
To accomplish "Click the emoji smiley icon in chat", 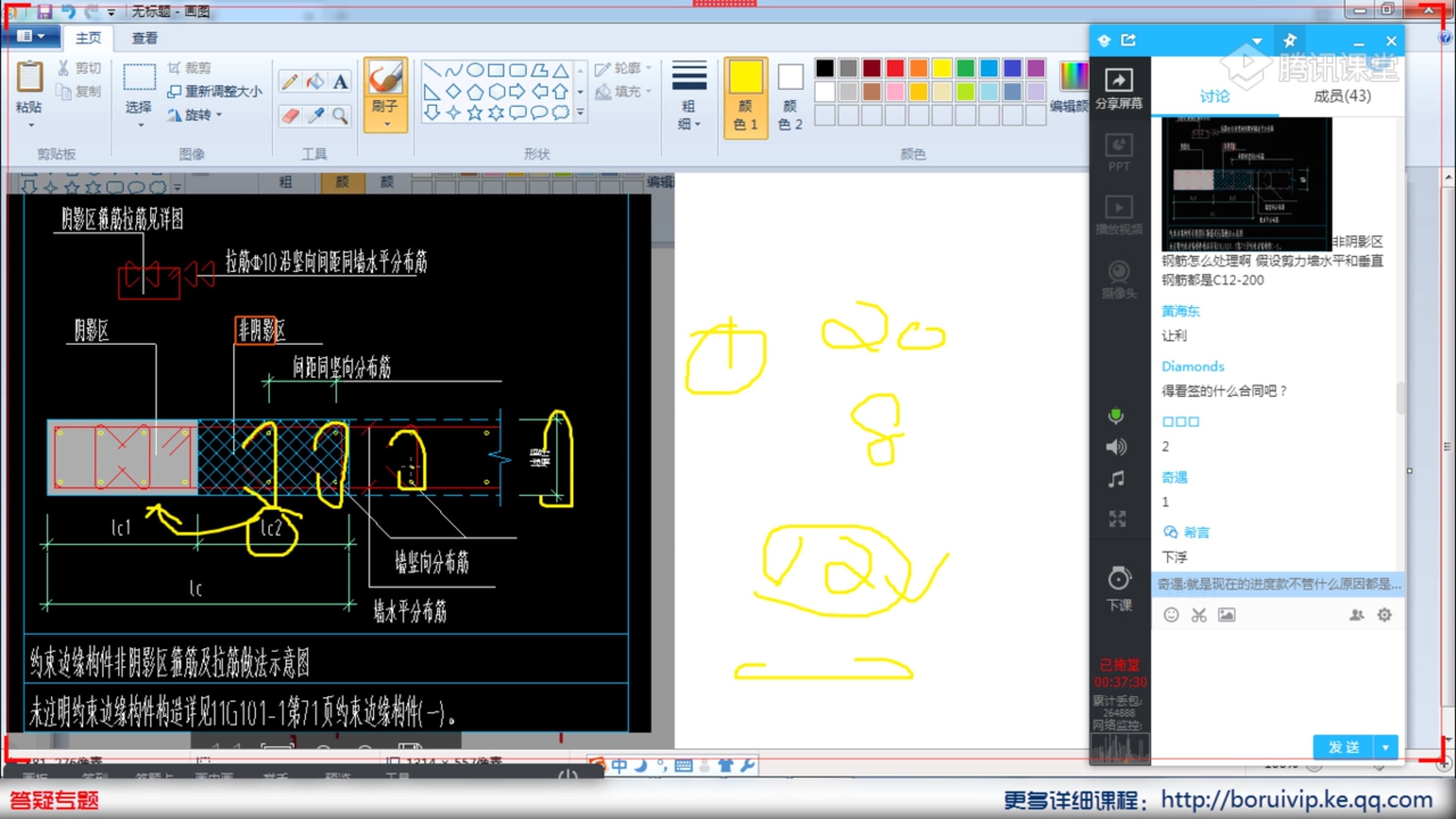I will click(x=1170, y=615).
